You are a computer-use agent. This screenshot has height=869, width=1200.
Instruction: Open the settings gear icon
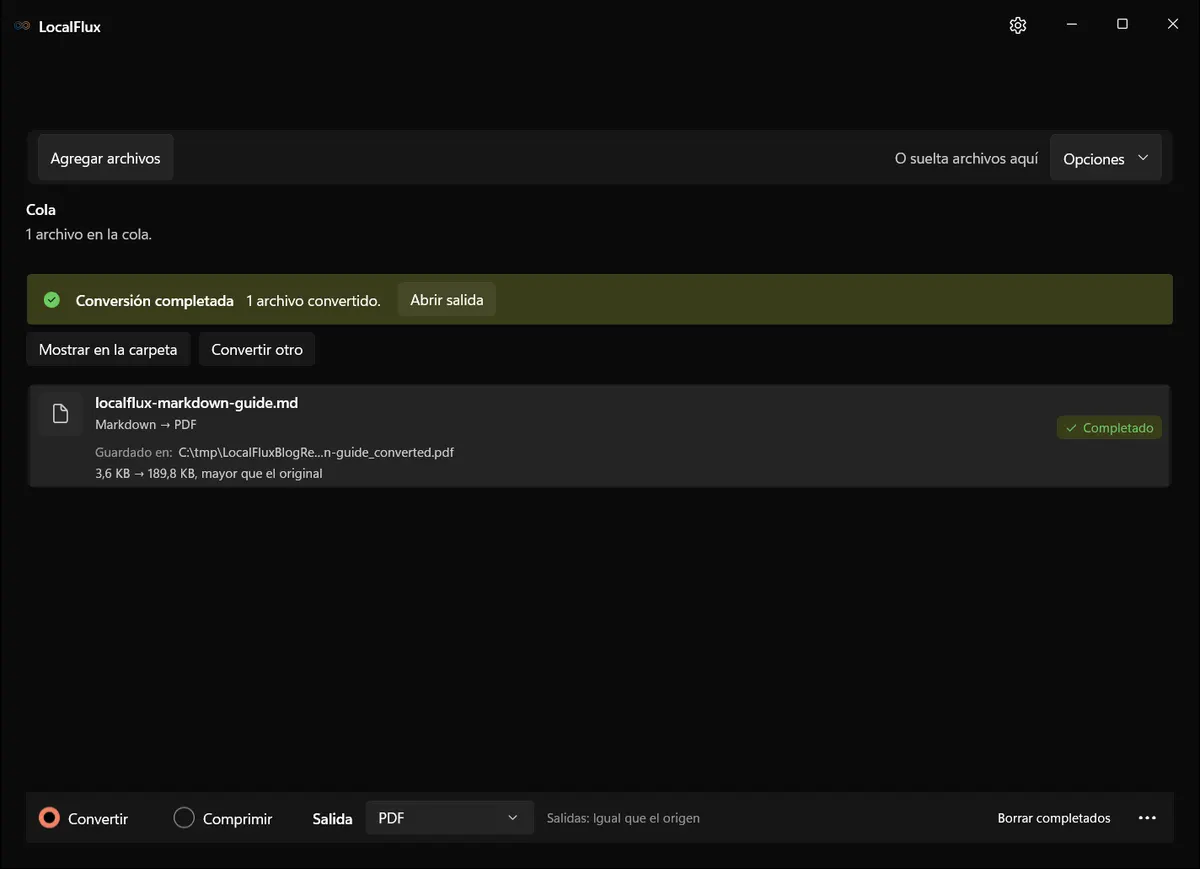1018,26
